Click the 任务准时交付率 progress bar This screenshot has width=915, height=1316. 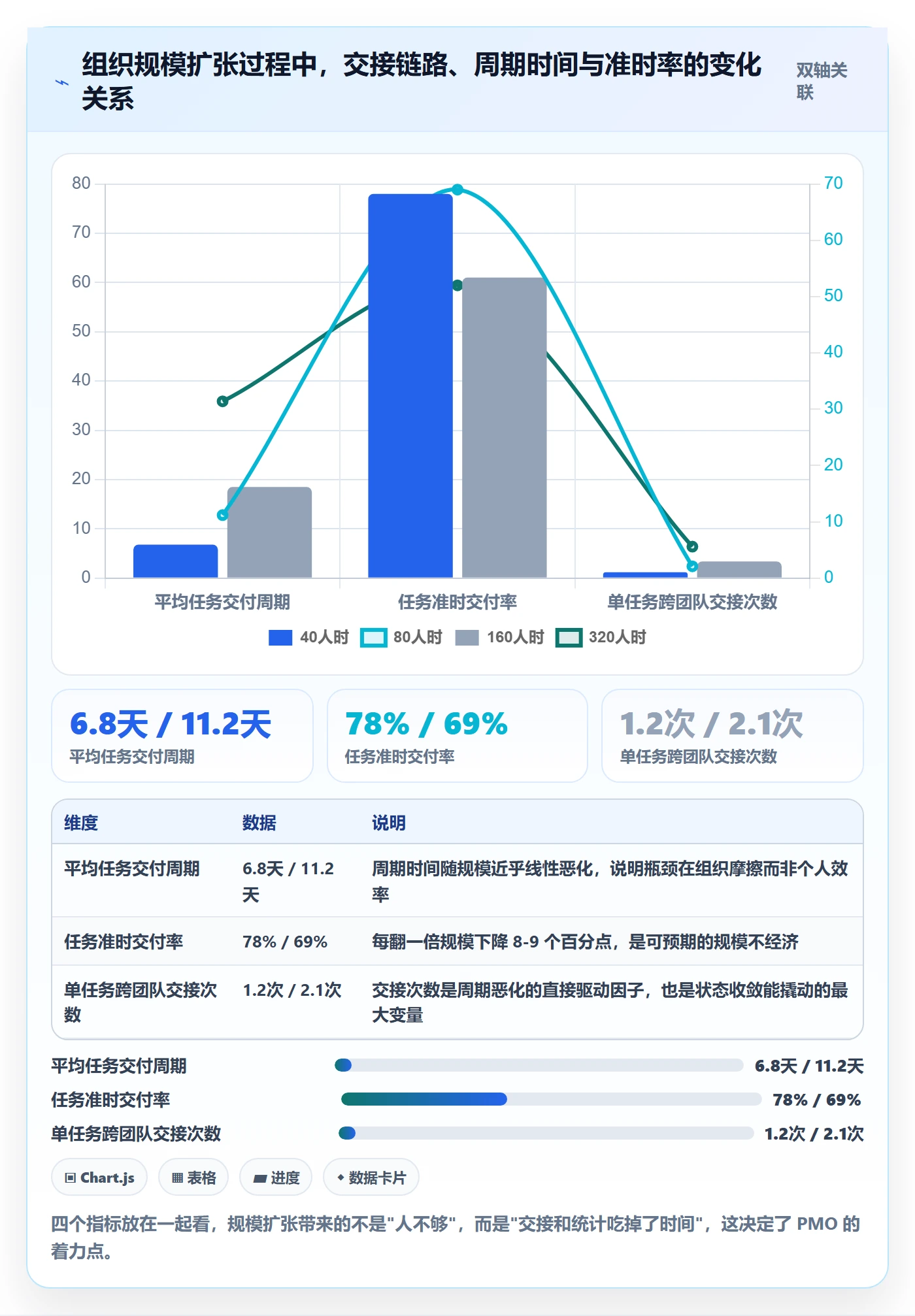[x=551, y=1099]
